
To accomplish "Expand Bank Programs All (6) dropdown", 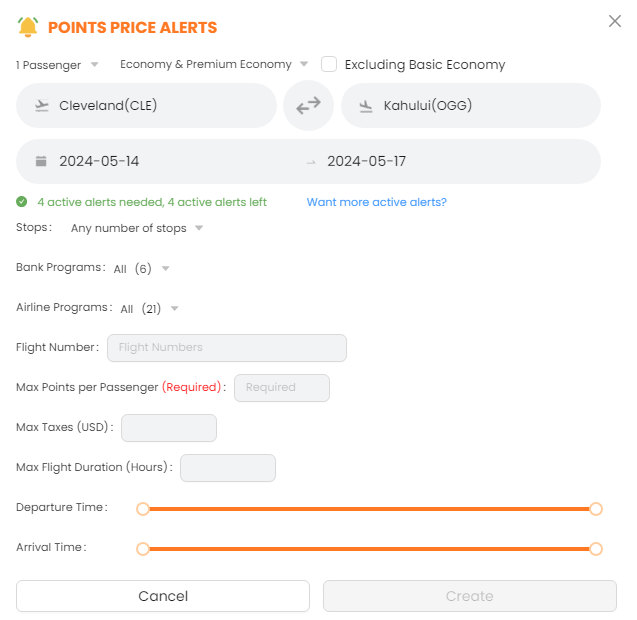I will pyautogui.click(x=141, y=268).
